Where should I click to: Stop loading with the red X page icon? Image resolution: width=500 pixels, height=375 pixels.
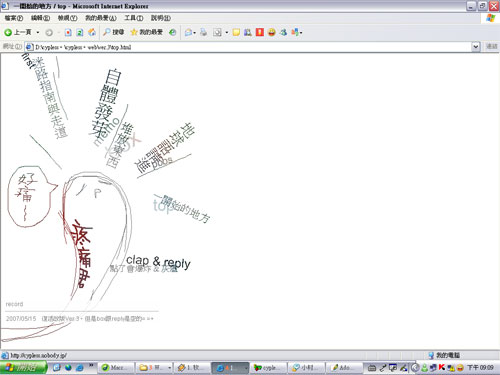(x=68, y=32)
